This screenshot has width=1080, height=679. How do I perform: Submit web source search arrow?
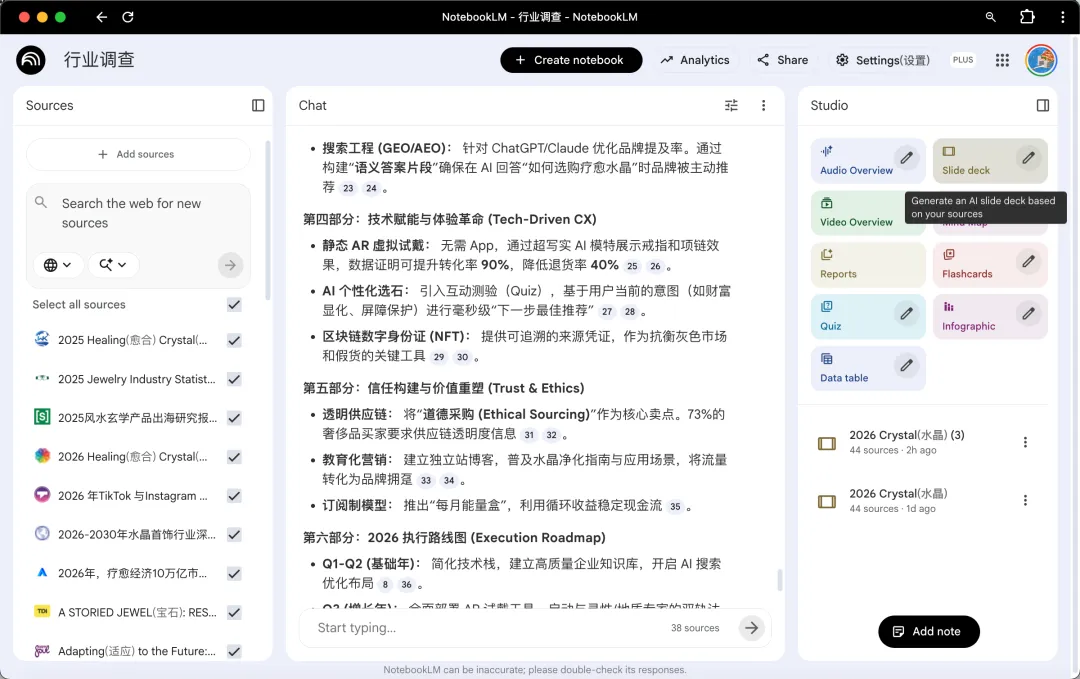coord(231,265)
